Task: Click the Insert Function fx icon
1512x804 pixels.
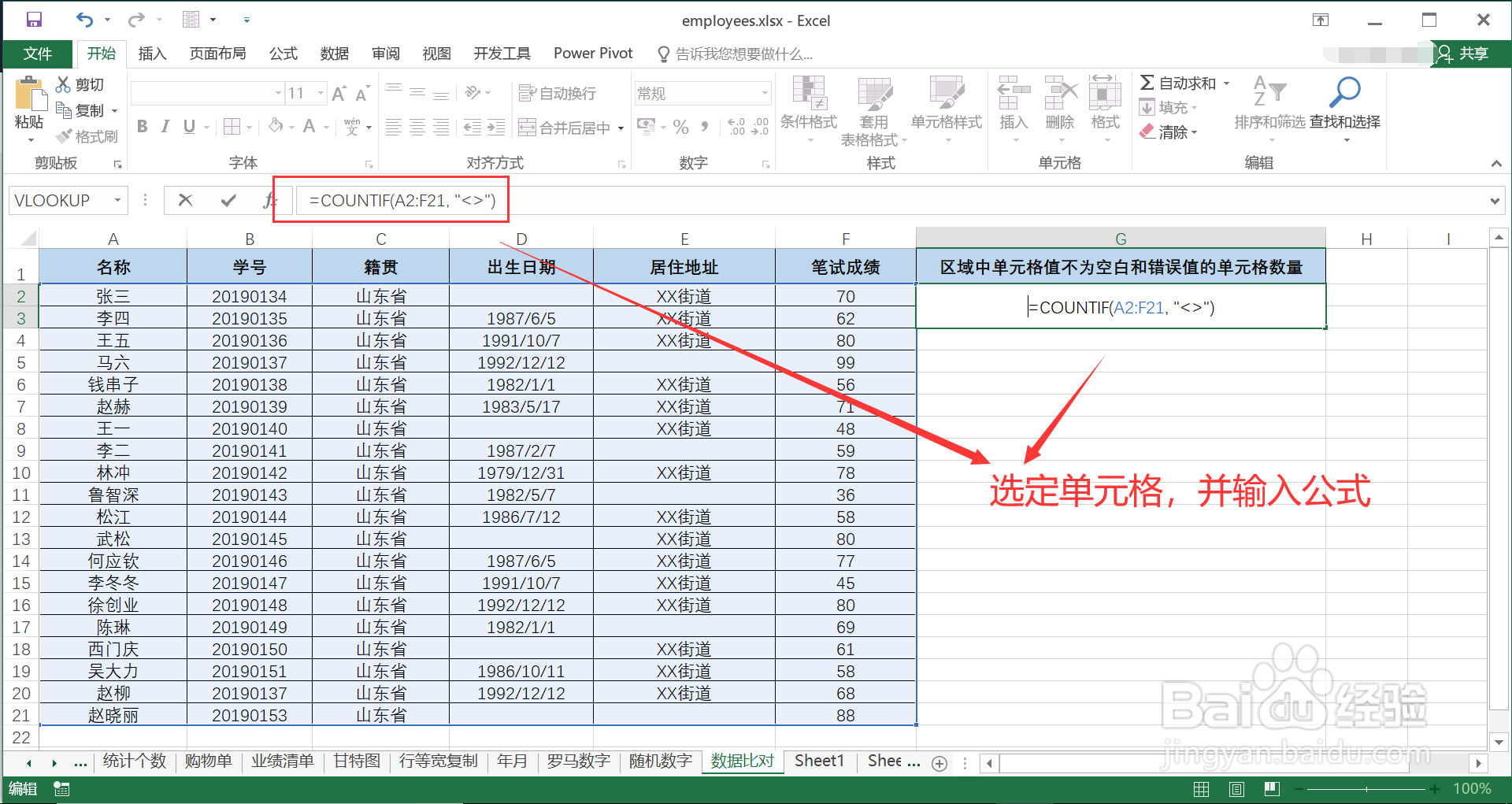Action: pos(271,200)
